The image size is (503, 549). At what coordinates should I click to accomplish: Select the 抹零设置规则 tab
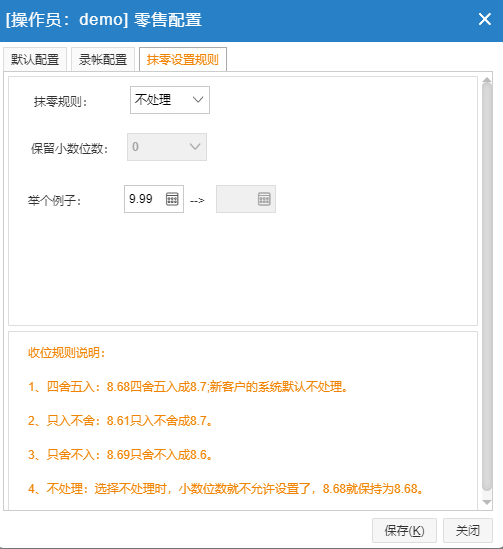click(183, 60)
